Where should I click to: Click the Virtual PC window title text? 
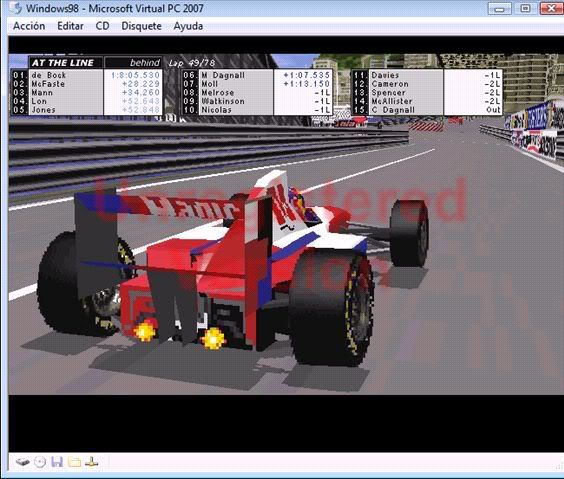pos(115,8)
